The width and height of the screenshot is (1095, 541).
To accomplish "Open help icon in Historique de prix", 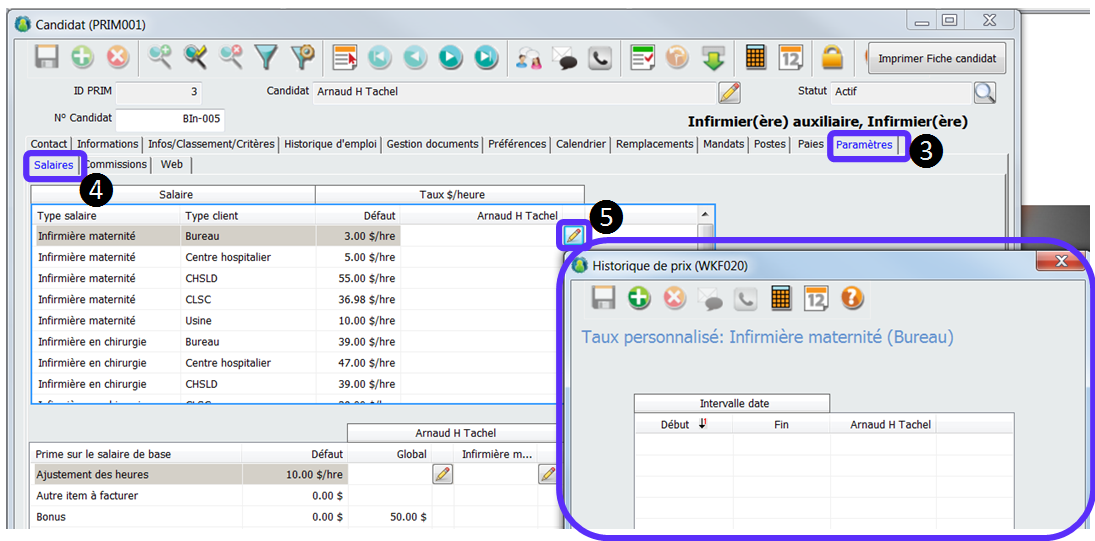I will (852, 297).
